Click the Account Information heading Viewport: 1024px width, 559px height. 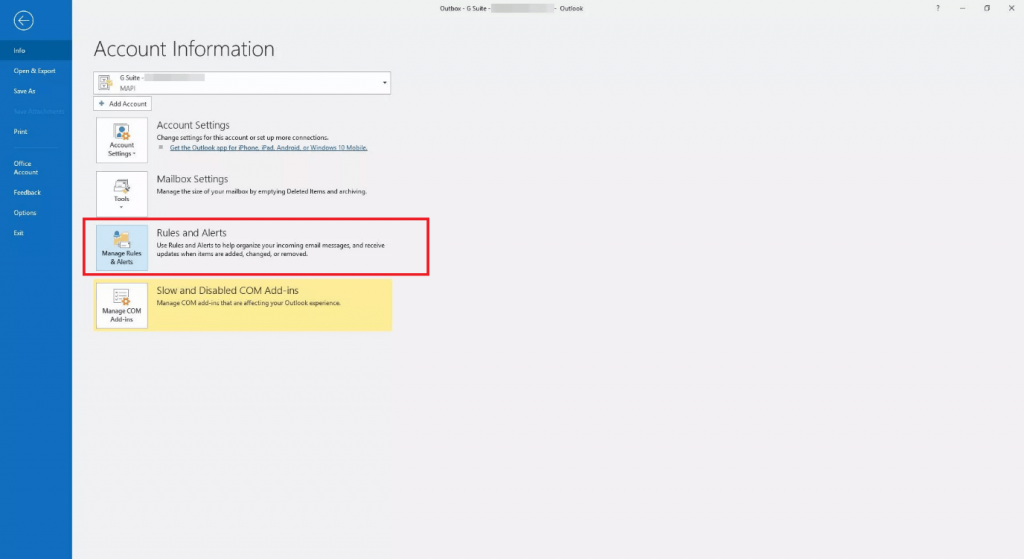tap(184, 49)
